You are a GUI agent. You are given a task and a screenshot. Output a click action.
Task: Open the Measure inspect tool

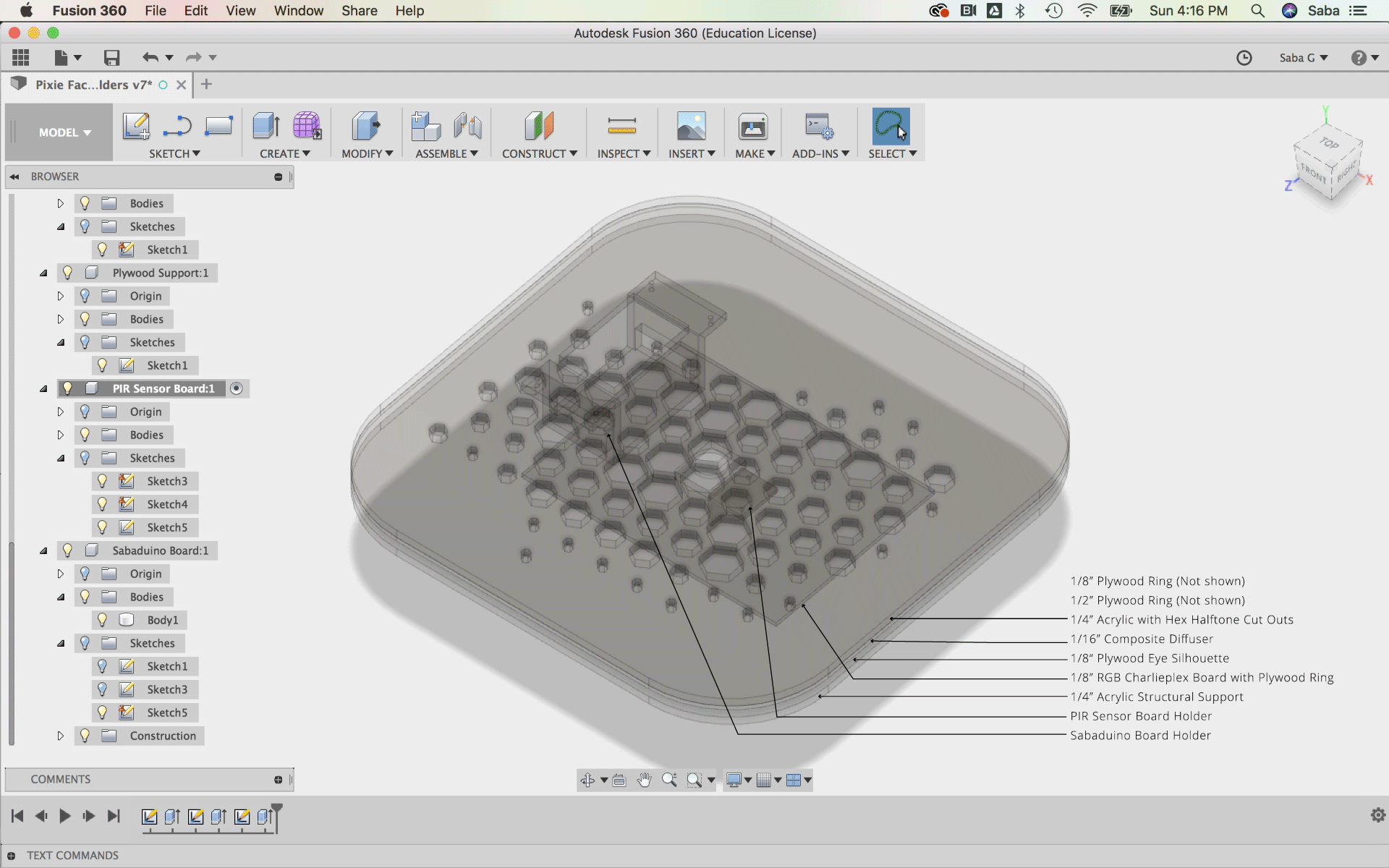click(x=621, y=126)
